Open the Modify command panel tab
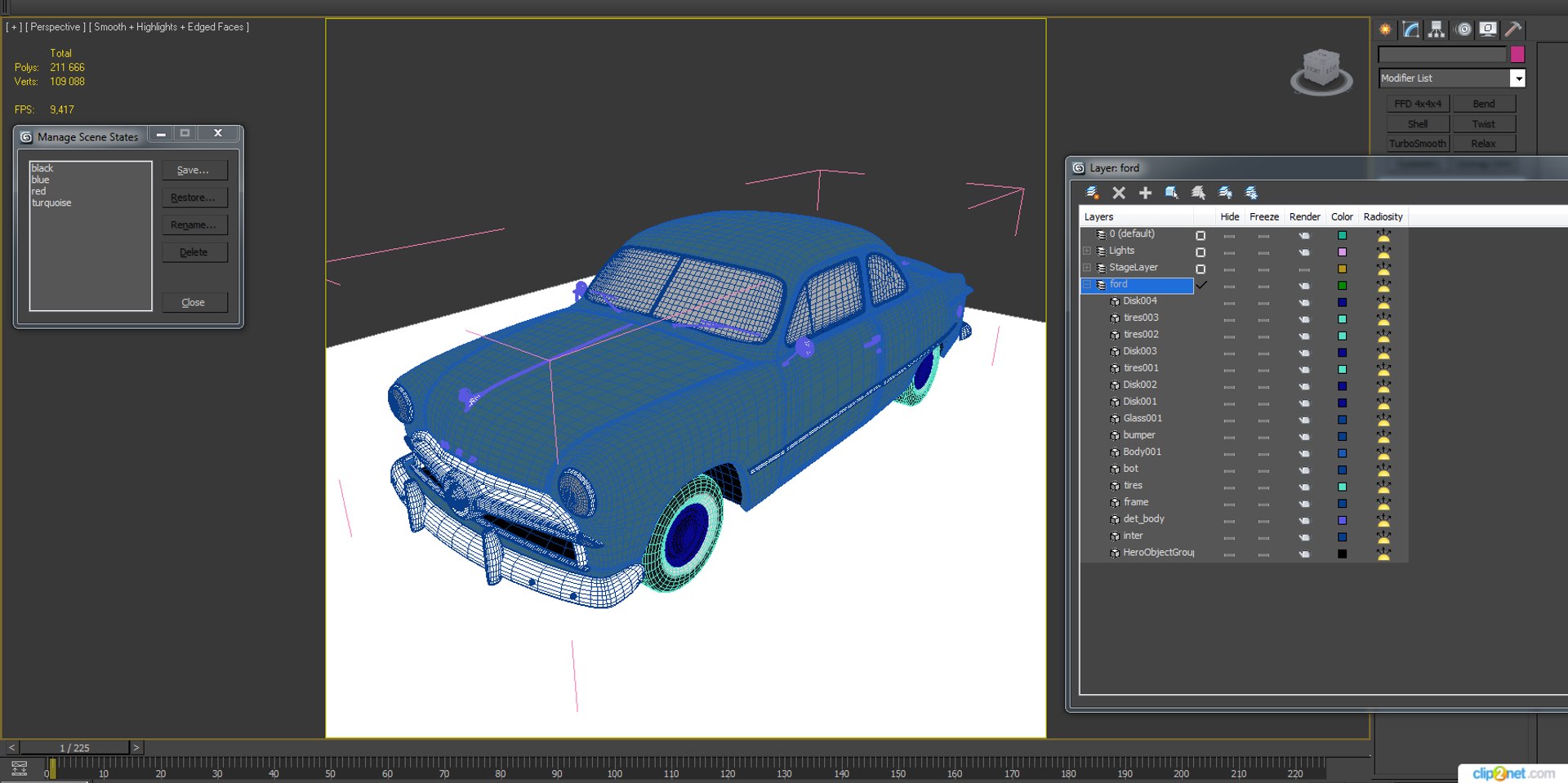Screen dimensions: 1568x783 pos(1411,29)
